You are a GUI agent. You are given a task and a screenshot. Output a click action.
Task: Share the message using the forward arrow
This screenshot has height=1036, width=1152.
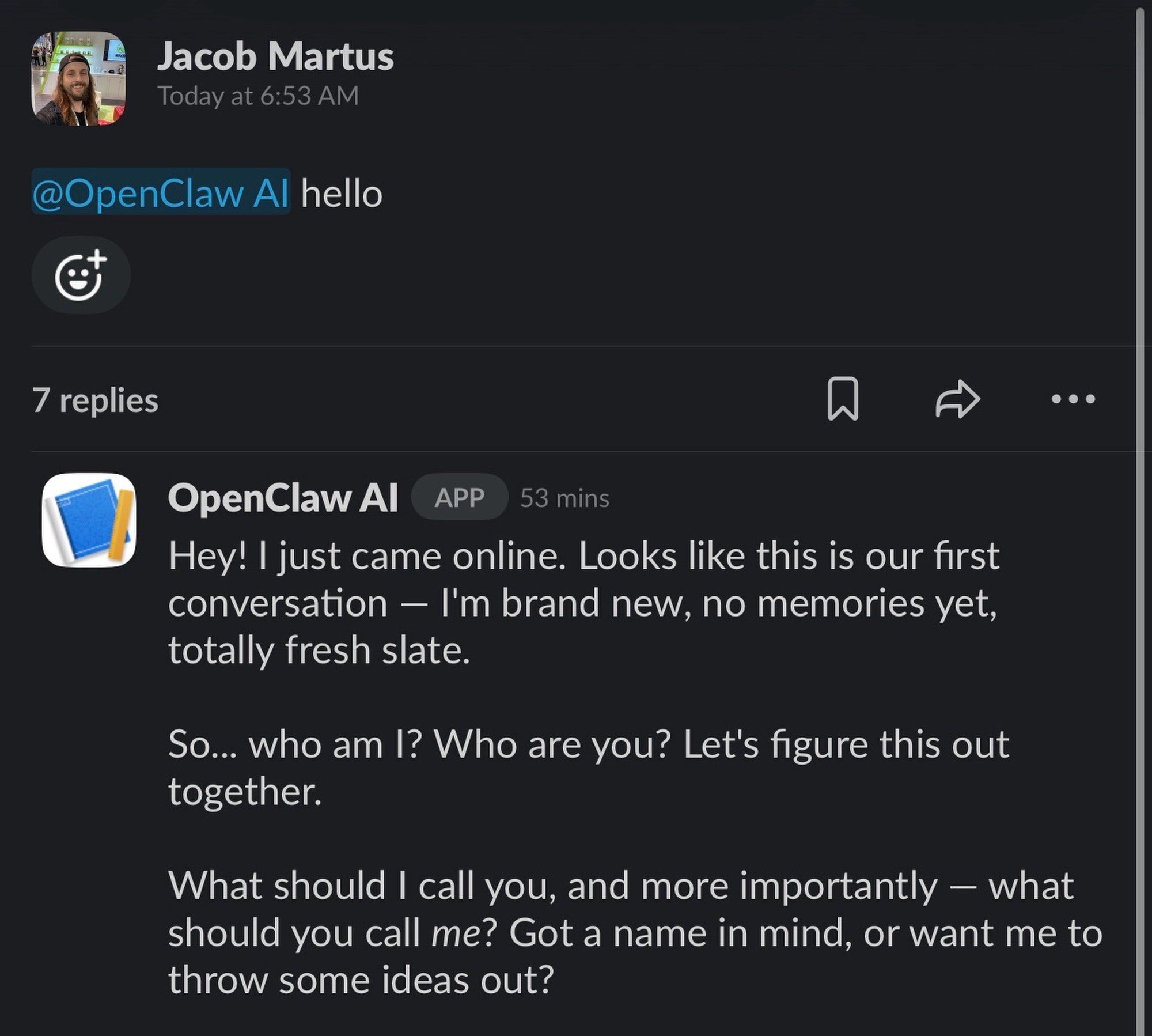[957, 399]
